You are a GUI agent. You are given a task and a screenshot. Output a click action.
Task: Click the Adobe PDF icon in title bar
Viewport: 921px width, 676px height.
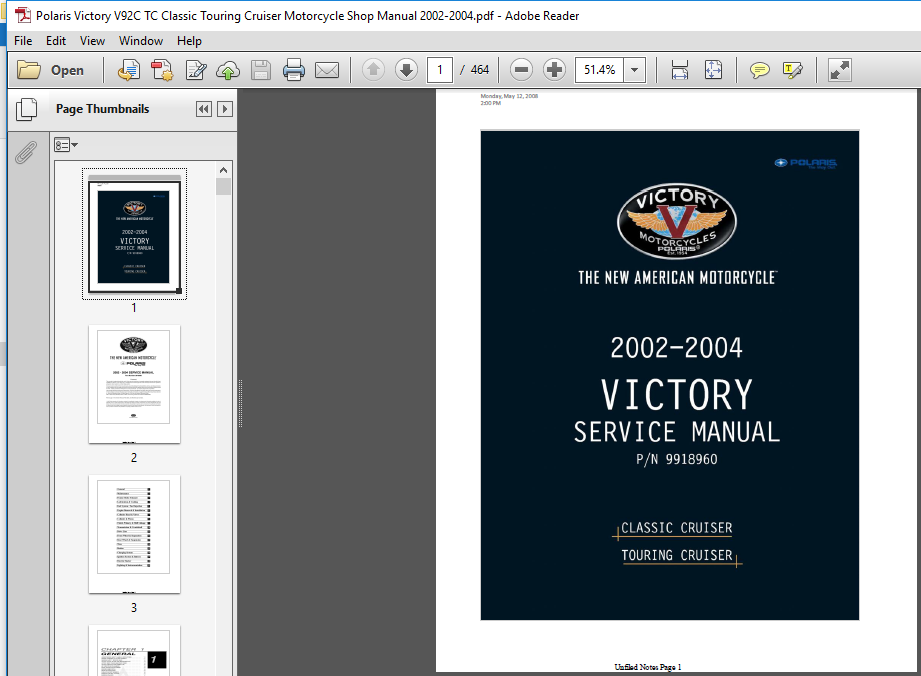pyautogui.click(x=23, y=15)
